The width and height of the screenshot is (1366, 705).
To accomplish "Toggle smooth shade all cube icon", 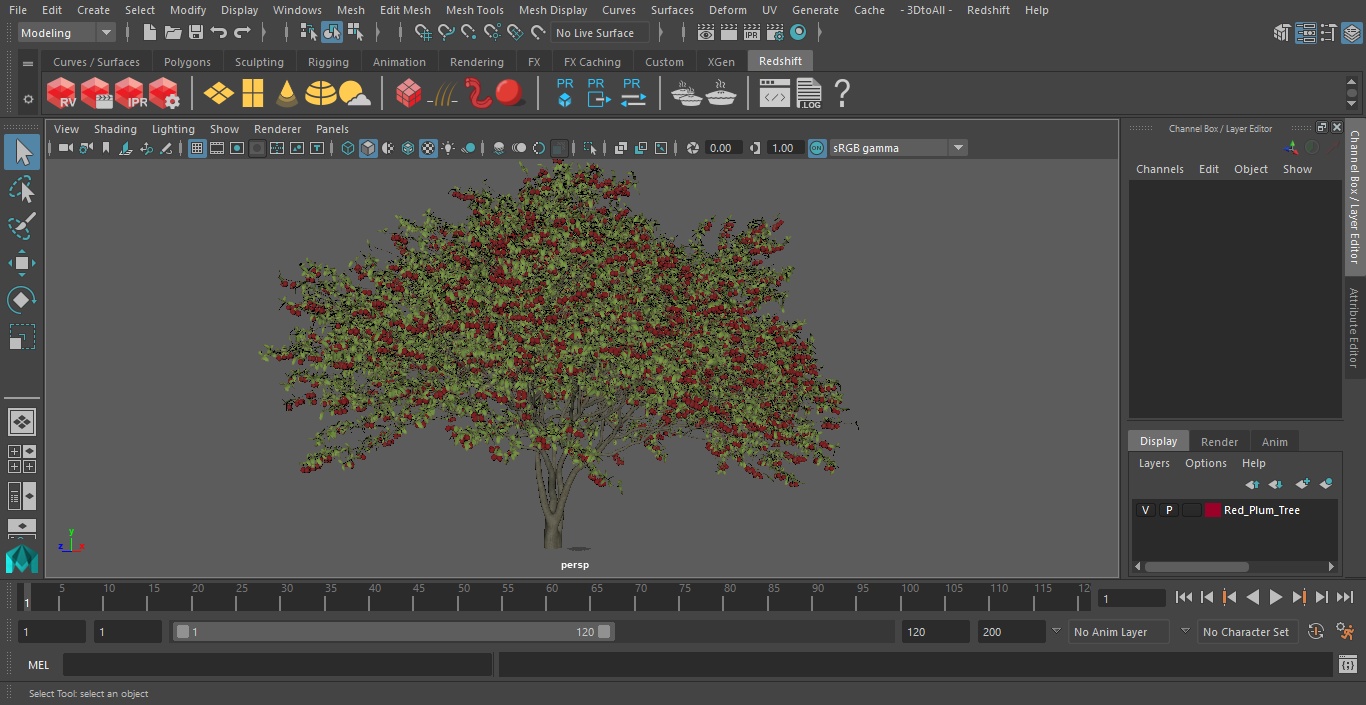I will point(368,148).
